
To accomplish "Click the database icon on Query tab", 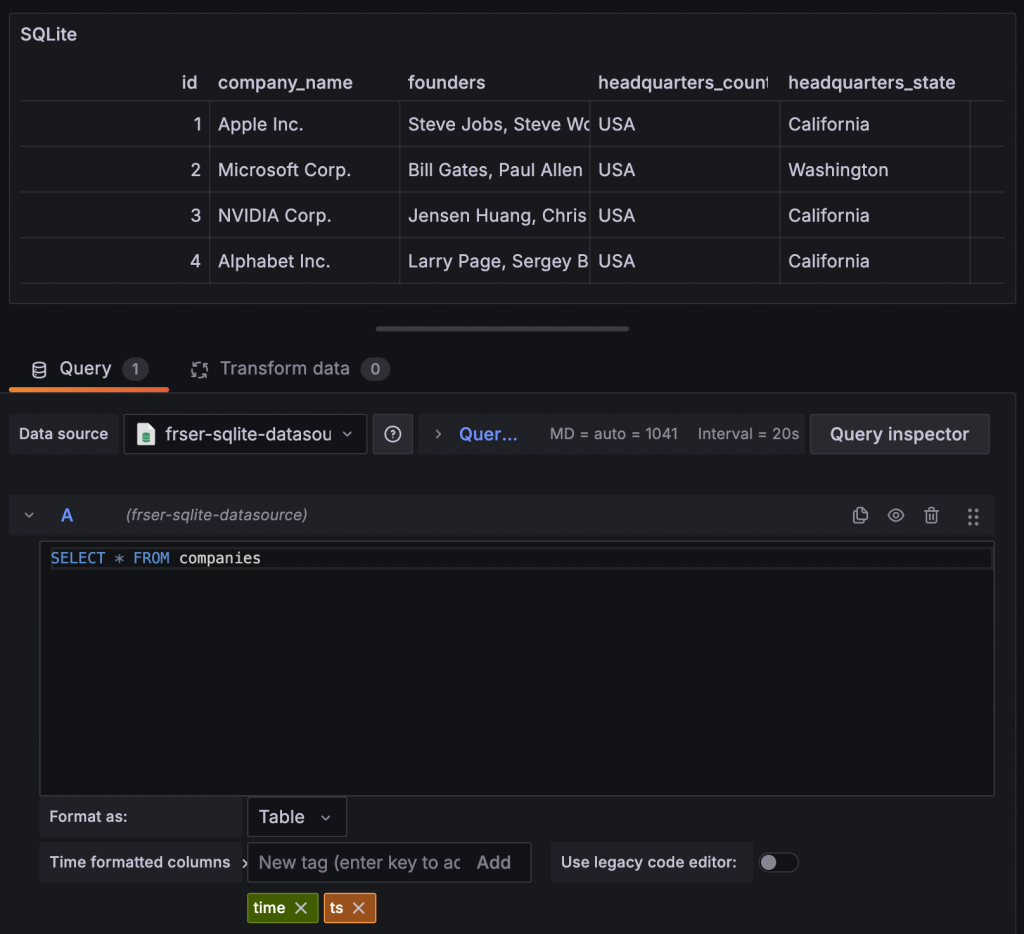I will [x=39, y=370].
